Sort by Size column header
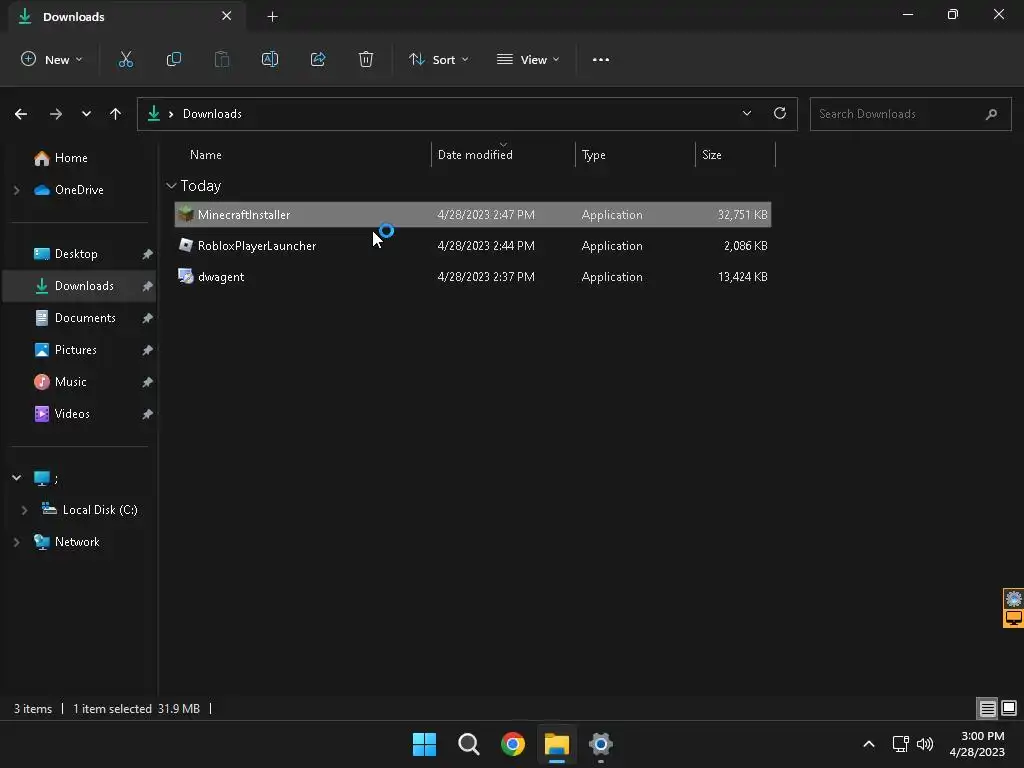Screen dimensions: 1024x768 712,155
